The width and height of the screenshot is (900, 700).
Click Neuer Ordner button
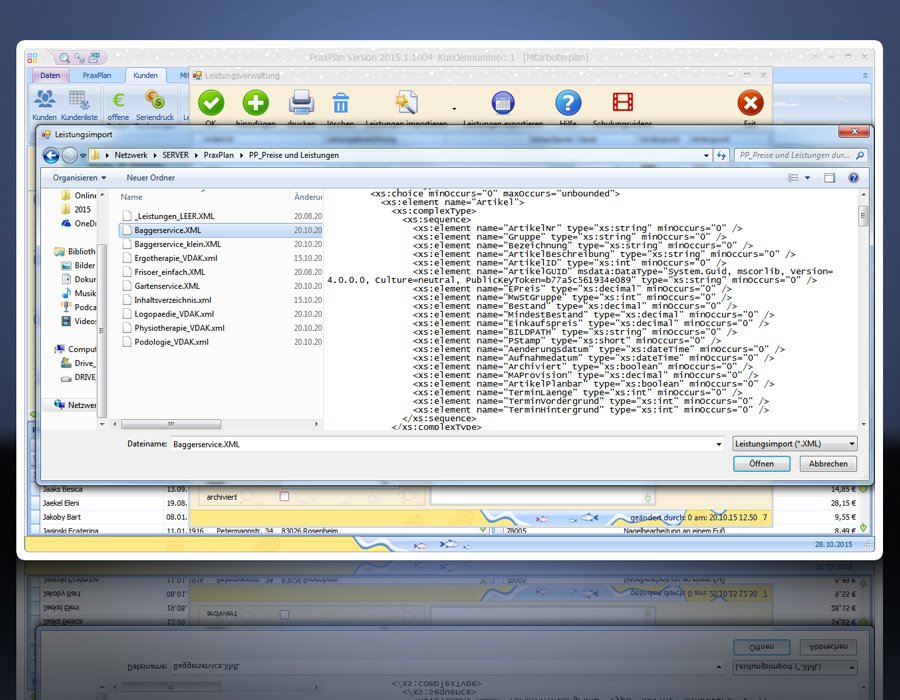(150, 178)
